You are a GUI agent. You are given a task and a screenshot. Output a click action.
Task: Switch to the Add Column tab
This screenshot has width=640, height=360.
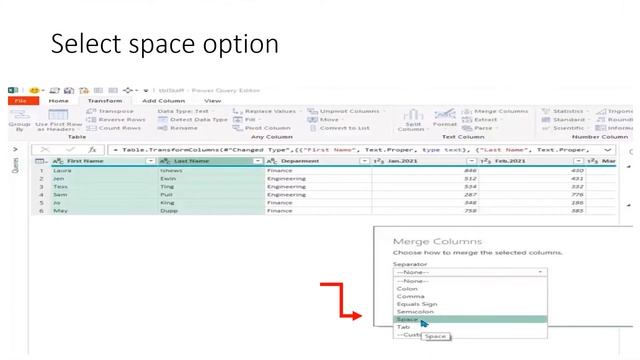pos(163,101)
